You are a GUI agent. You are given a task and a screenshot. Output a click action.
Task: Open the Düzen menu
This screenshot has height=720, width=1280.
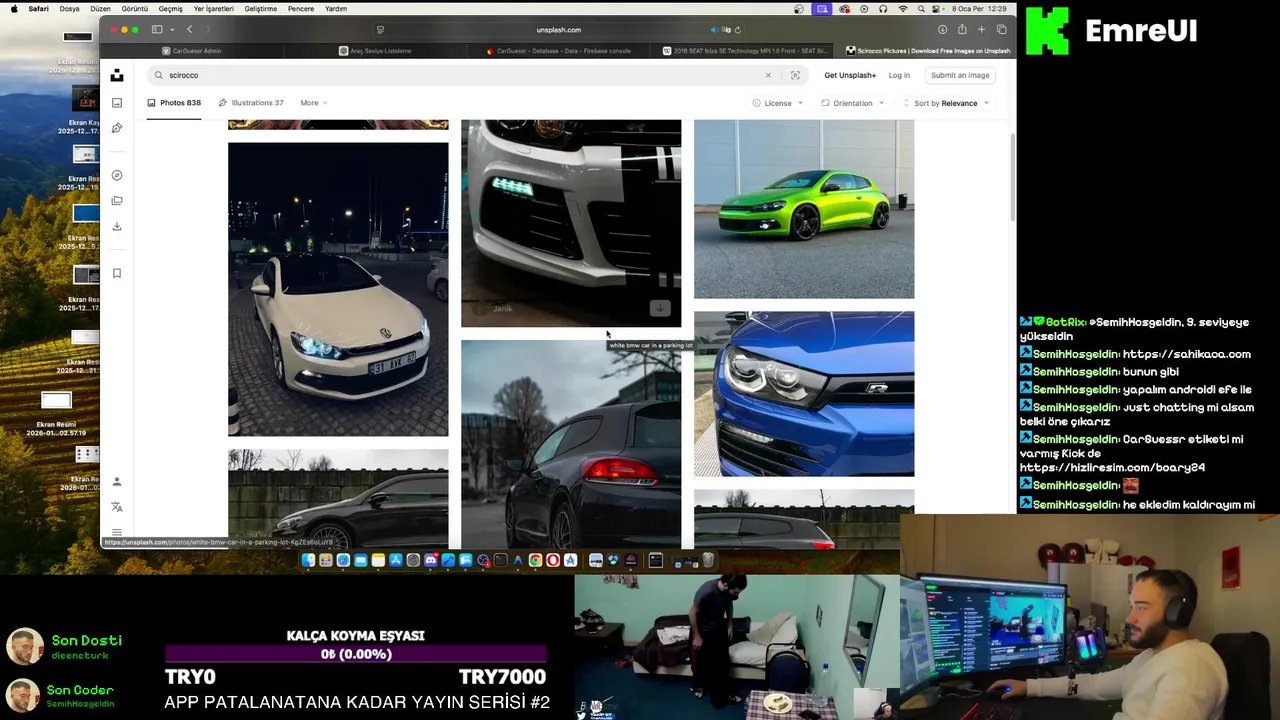[x=100, y=9]
